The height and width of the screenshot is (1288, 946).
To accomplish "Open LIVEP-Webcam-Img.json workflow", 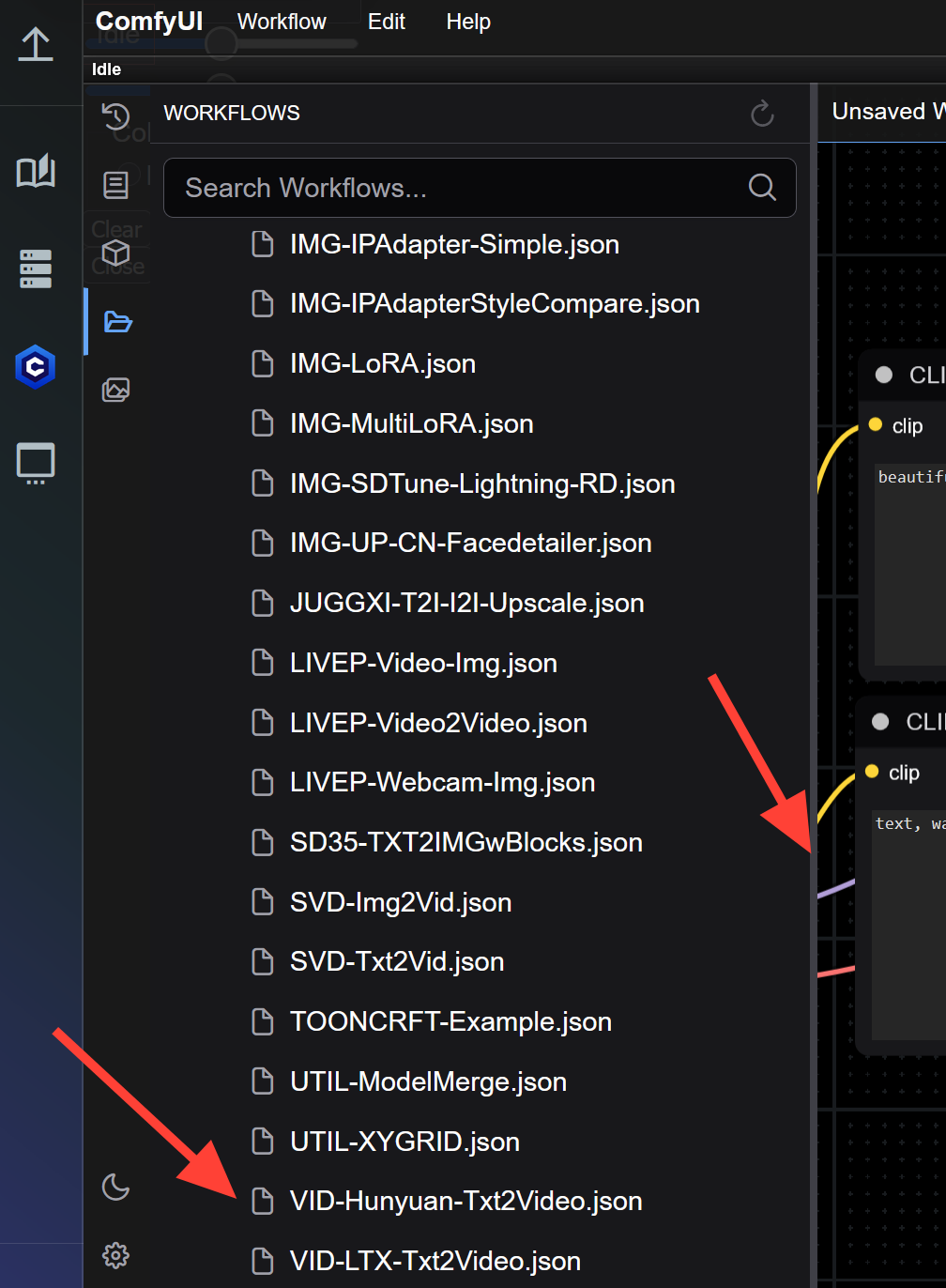I will pos(441,782).
